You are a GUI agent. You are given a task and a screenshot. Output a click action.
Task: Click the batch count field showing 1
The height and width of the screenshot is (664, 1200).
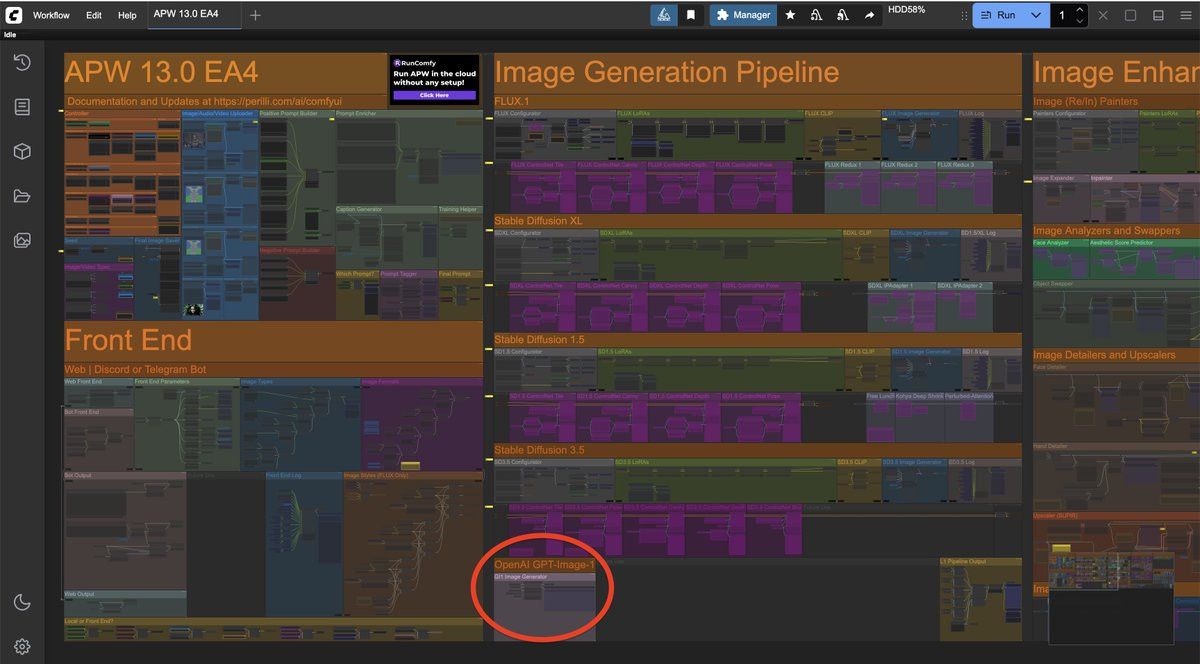pos(1062,15)
